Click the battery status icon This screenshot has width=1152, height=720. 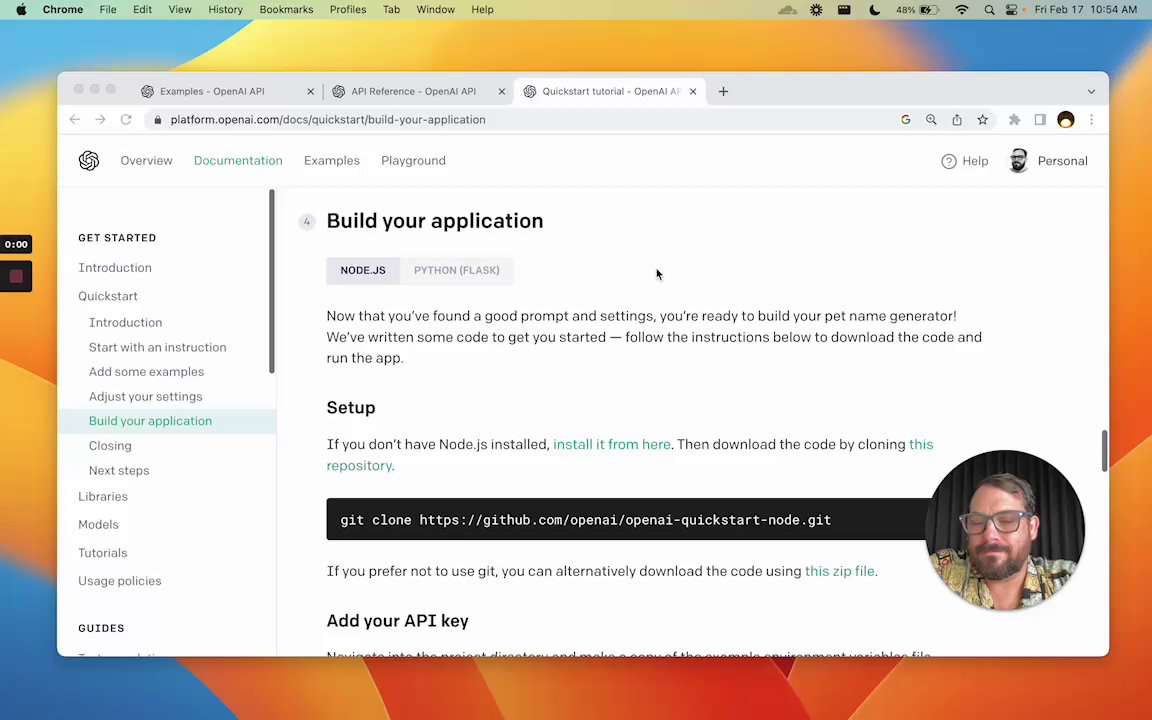[929, 10]
